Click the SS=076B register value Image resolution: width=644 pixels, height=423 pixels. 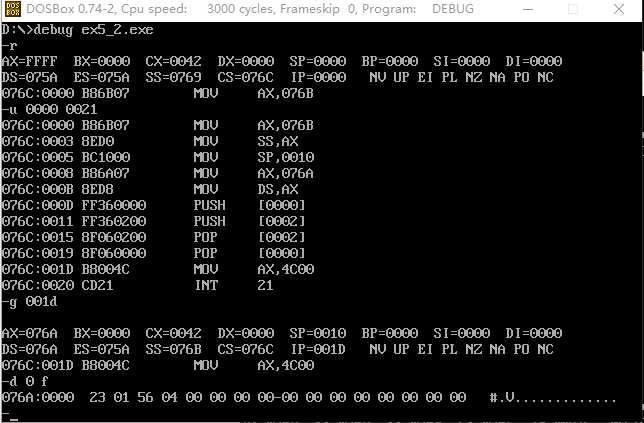pyautogui.click(x=173, y=349)
